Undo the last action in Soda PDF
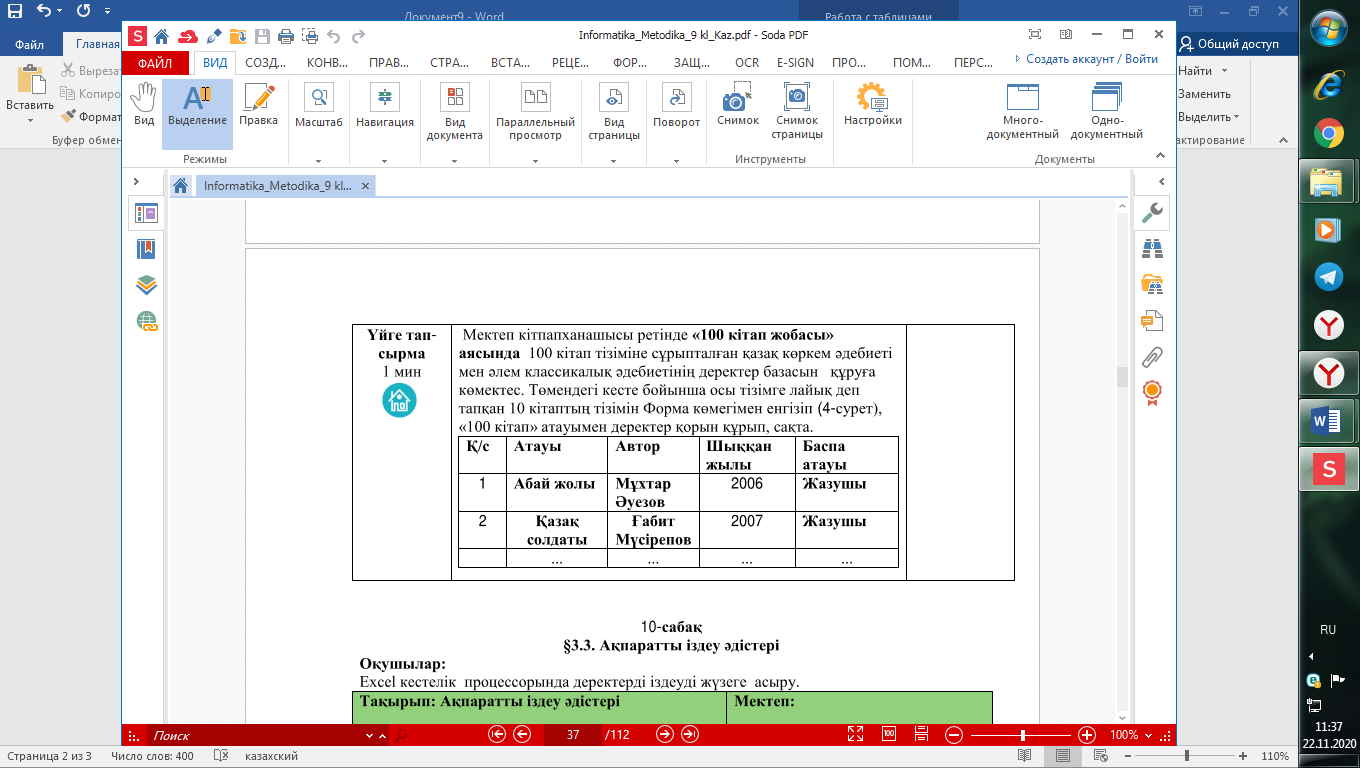 tap(334, 37)
